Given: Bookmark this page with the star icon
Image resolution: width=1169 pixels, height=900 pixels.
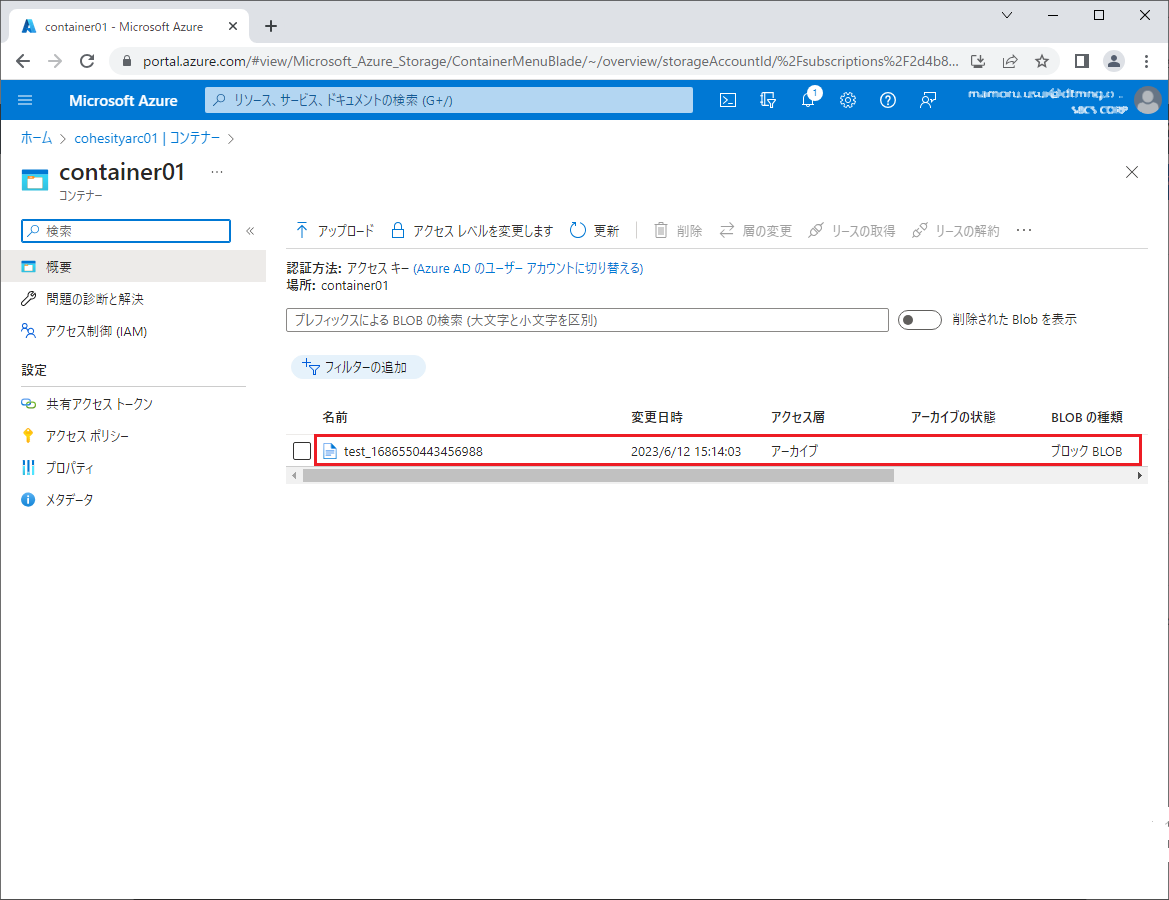Looking at the screenshot, I should click(1042, 61).
